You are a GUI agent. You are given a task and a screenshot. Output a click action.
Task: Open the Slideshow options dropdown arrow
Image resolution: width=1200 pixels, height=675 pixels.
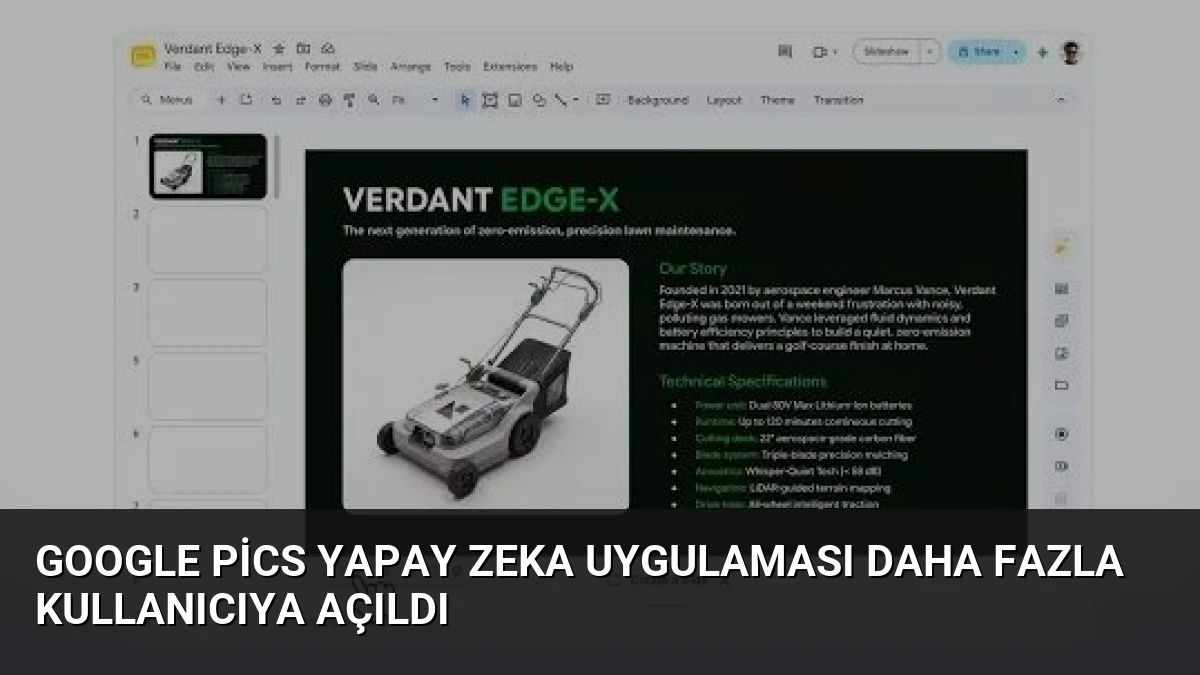coord(931,52)
